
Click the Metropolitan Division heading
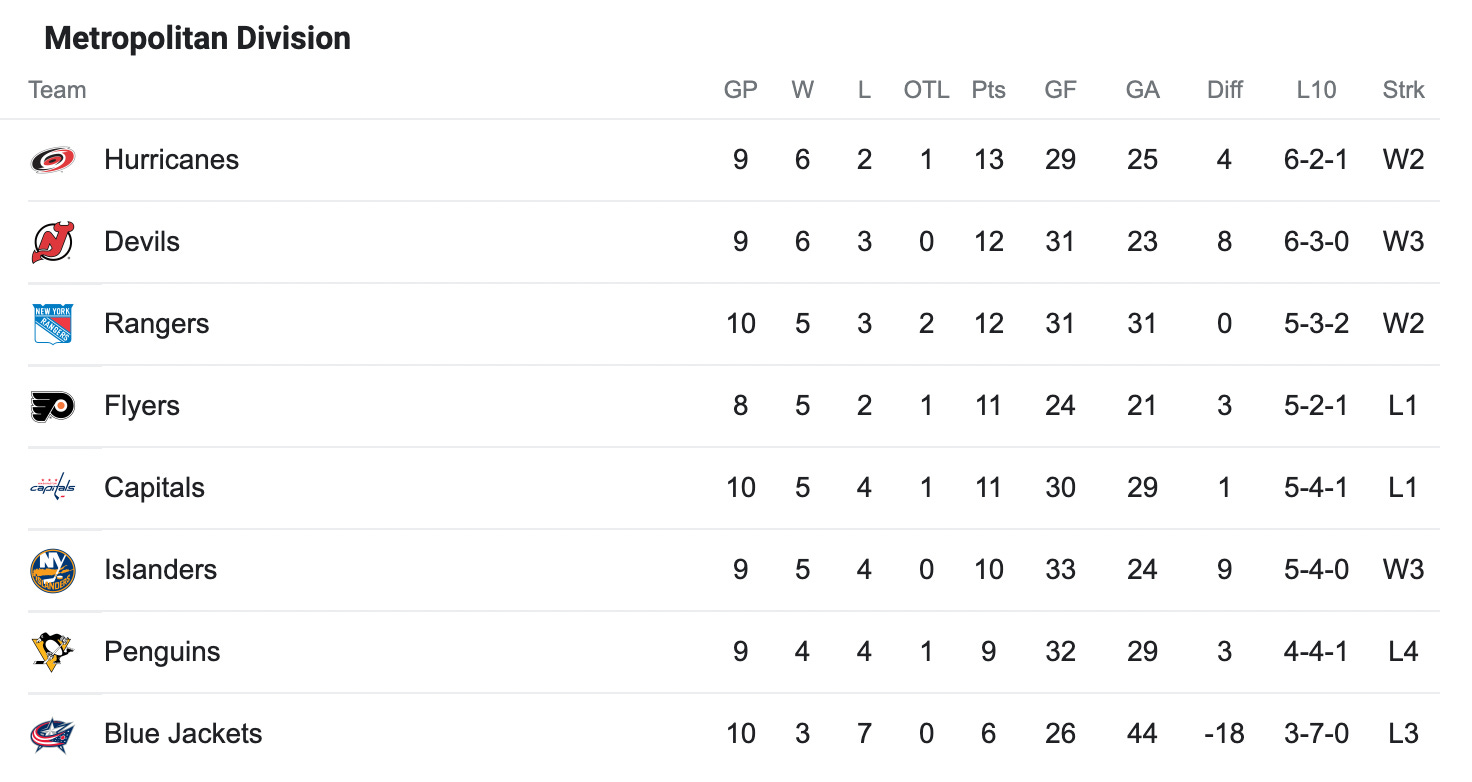coord(198,39)
